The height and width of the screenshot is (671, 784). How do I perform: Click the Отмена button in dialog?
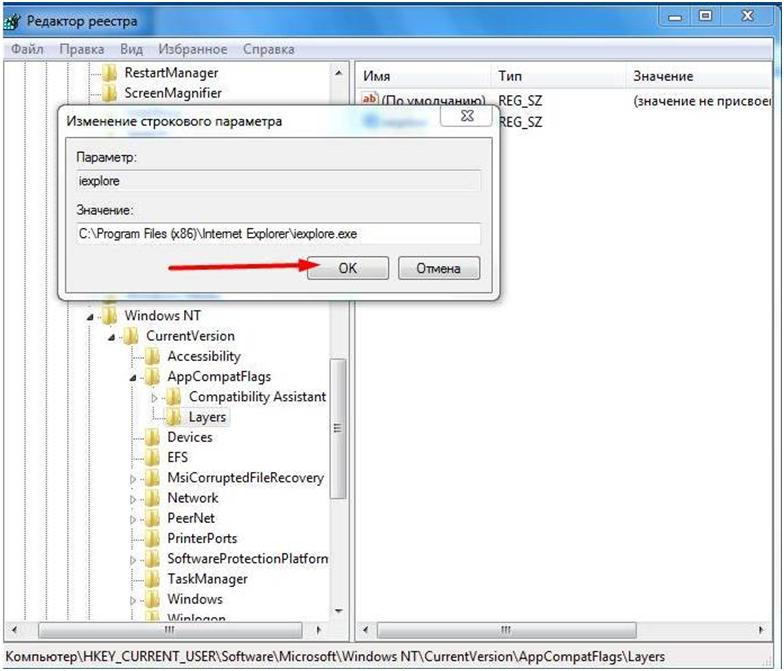[438, 268]
